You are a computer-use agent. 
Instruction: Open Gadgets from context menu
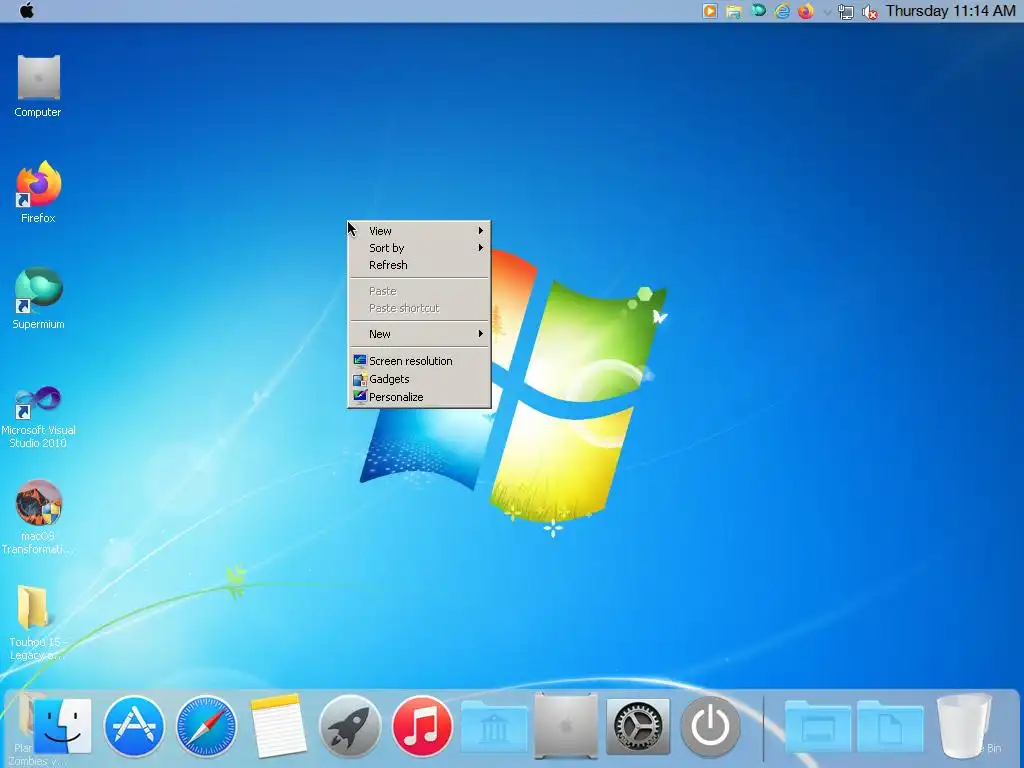pos(419,379)
